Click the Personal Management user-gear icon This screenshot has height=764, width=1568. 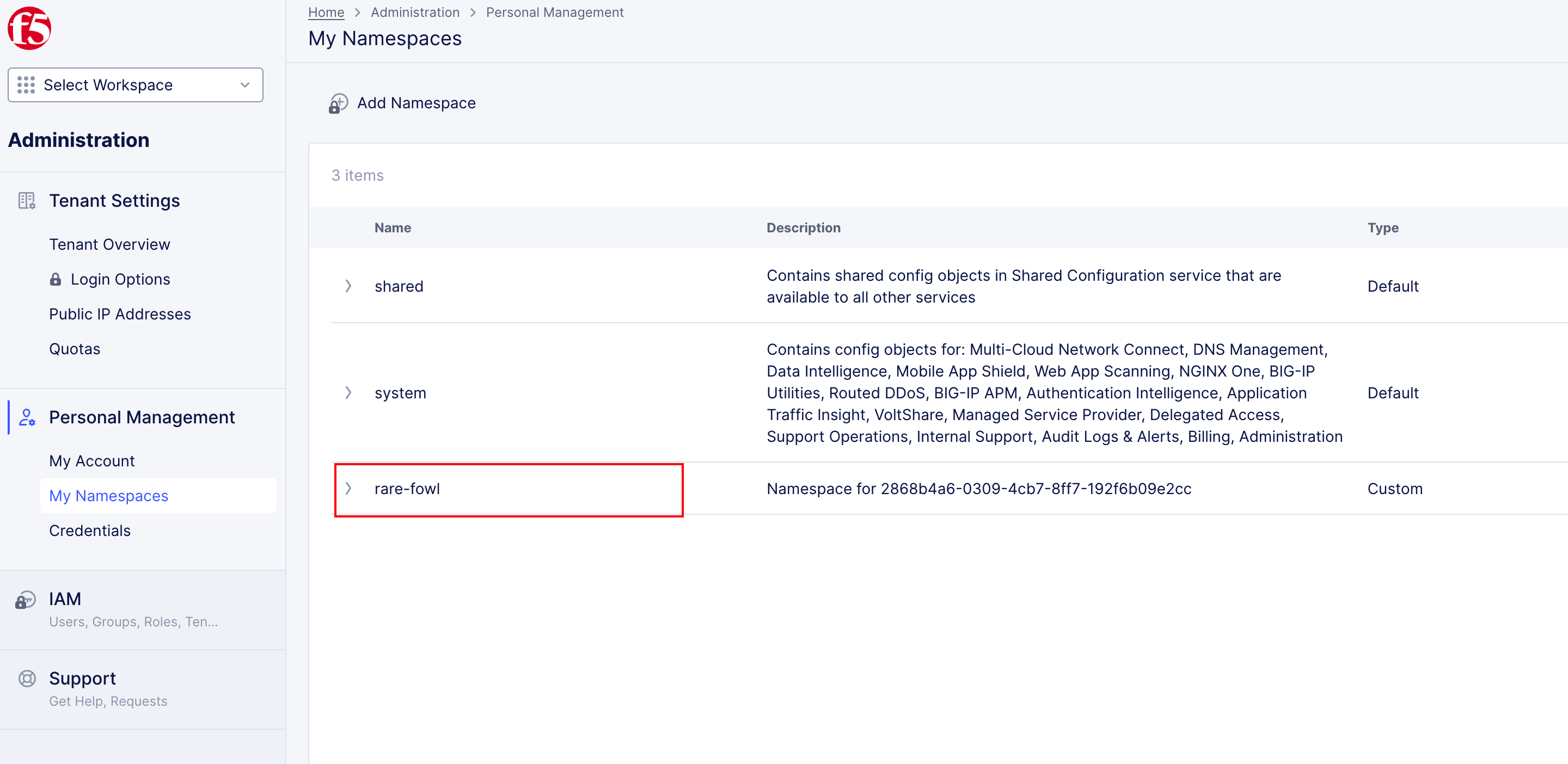(27, 417)
